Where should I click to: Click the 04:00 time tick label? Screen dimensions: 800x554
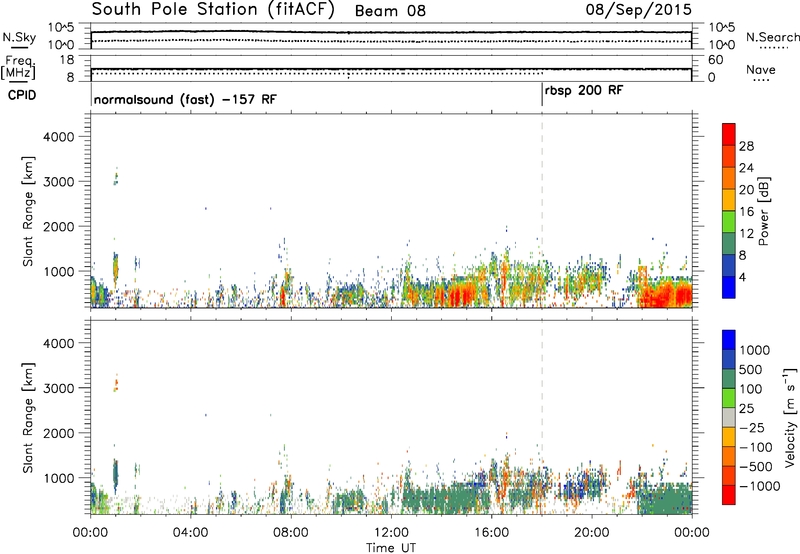190,533
